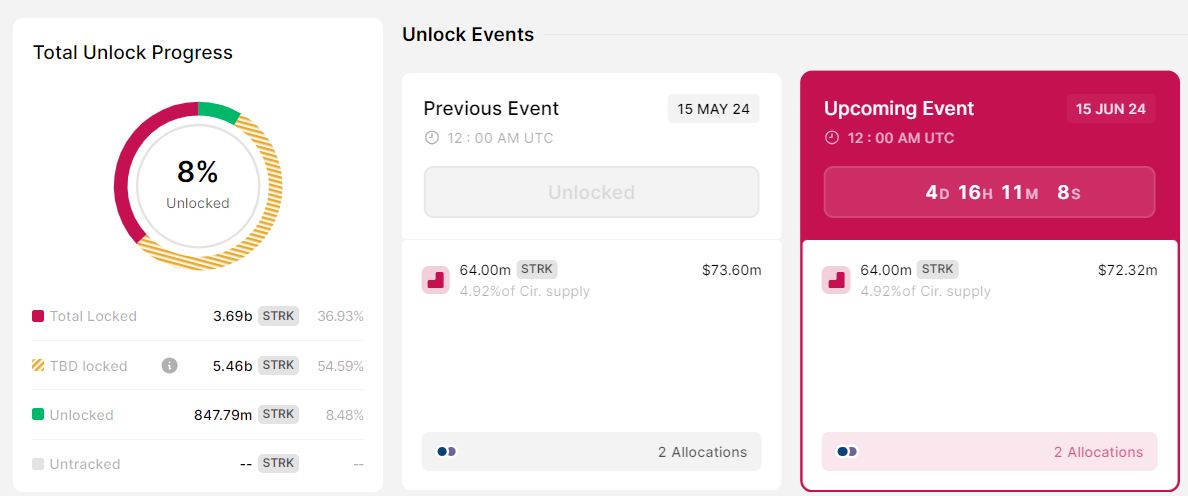This screenshot has width=1188, height=496.
Task: Click the STRK tag beside Total Locked
Action: click(x=278, y=316)
